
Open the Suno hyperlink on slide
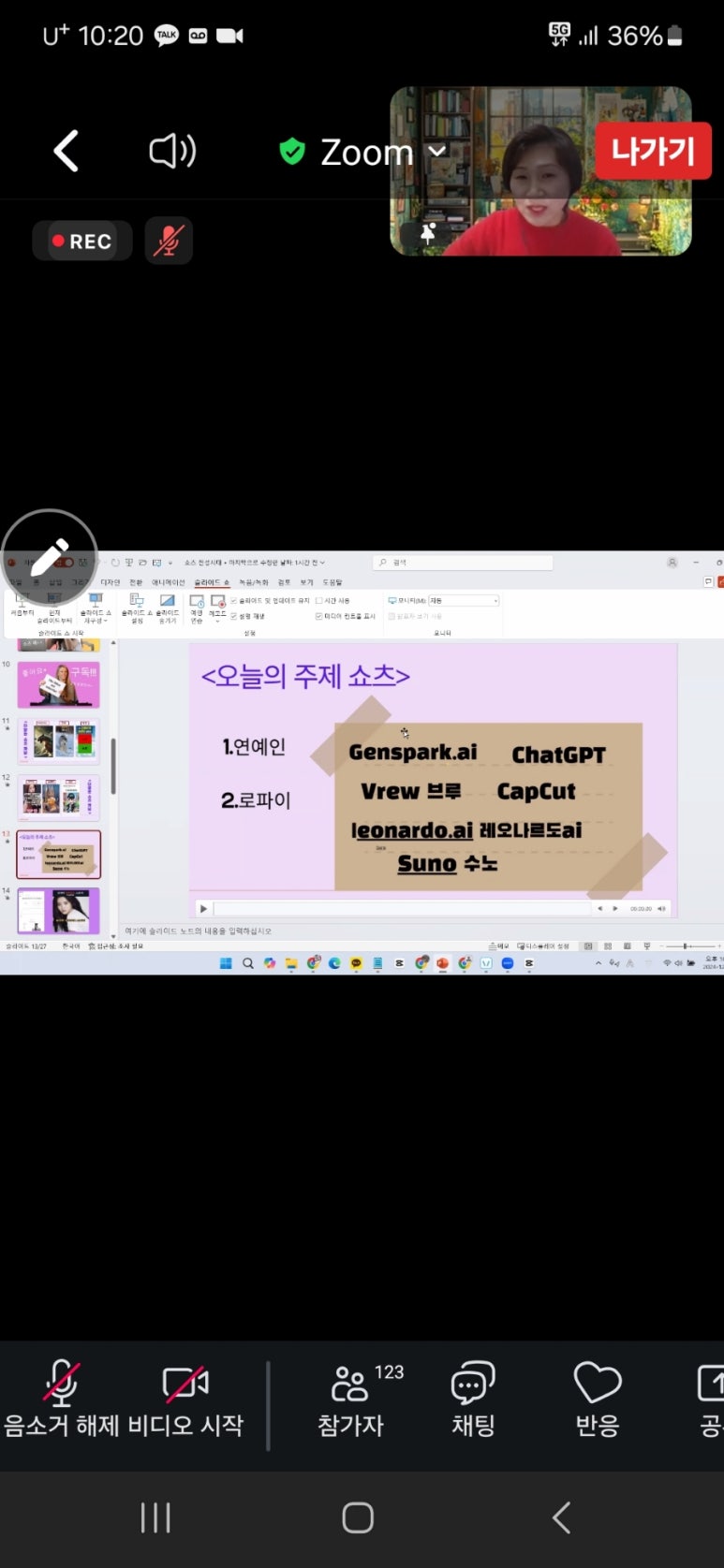427,863
